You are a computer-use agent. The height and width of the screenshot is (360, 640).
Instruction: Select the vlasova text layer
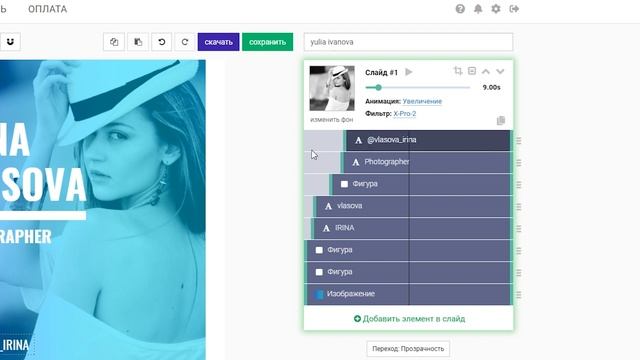coord(412,206)
